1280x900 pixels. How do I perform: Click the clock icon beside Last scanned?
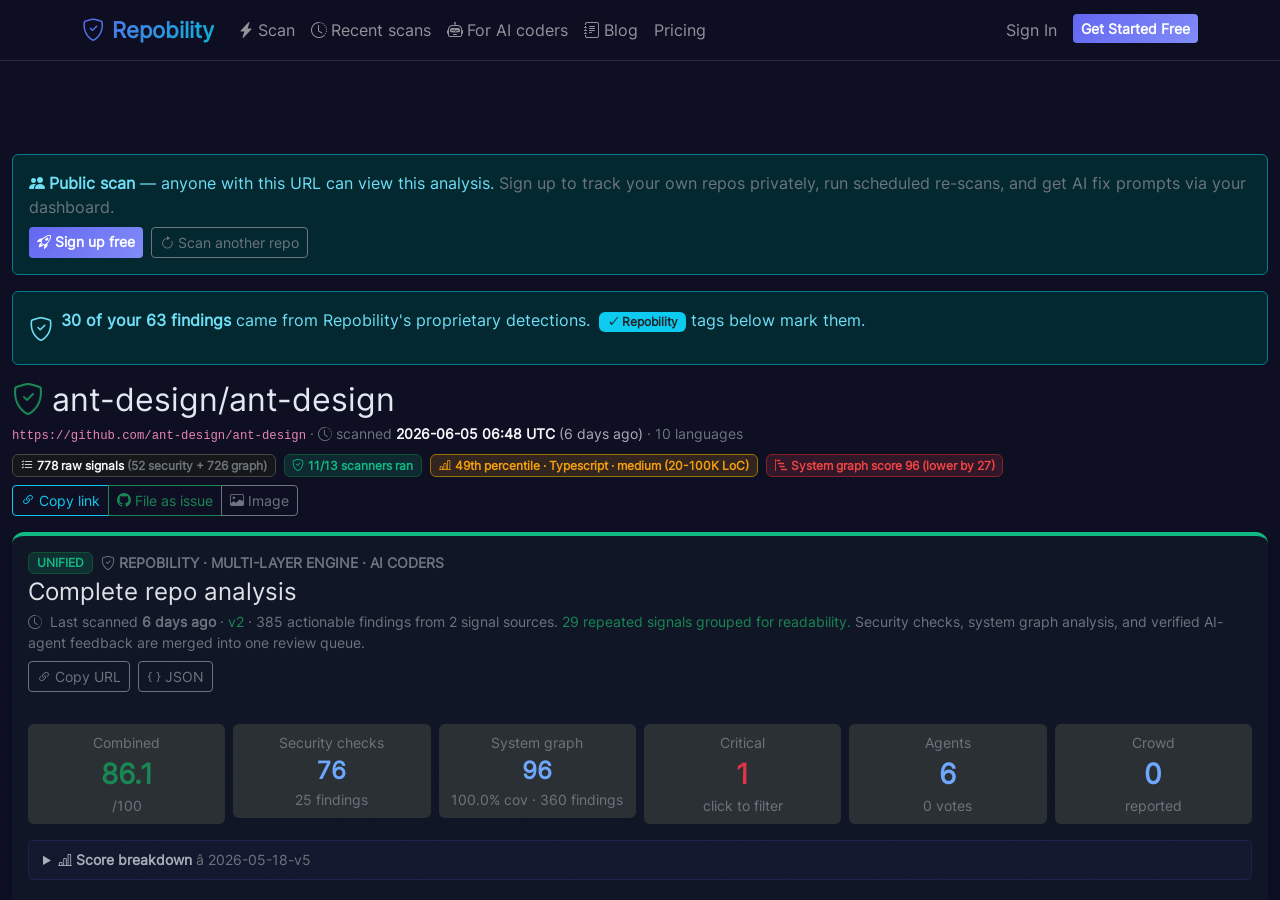click(x=35, y=622)
